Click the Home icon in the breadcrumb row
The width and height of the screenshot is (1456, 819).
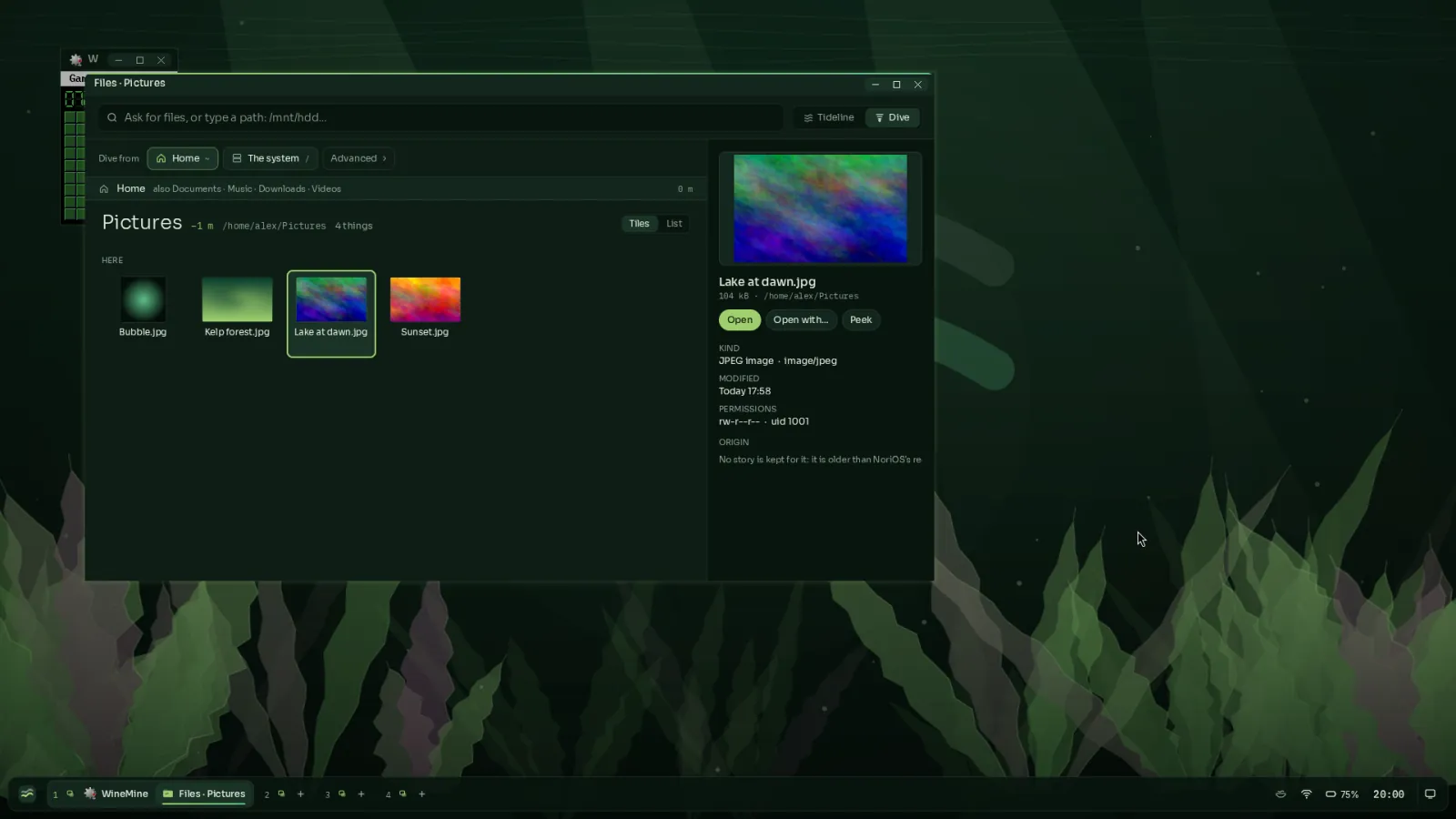pos(104,189)
